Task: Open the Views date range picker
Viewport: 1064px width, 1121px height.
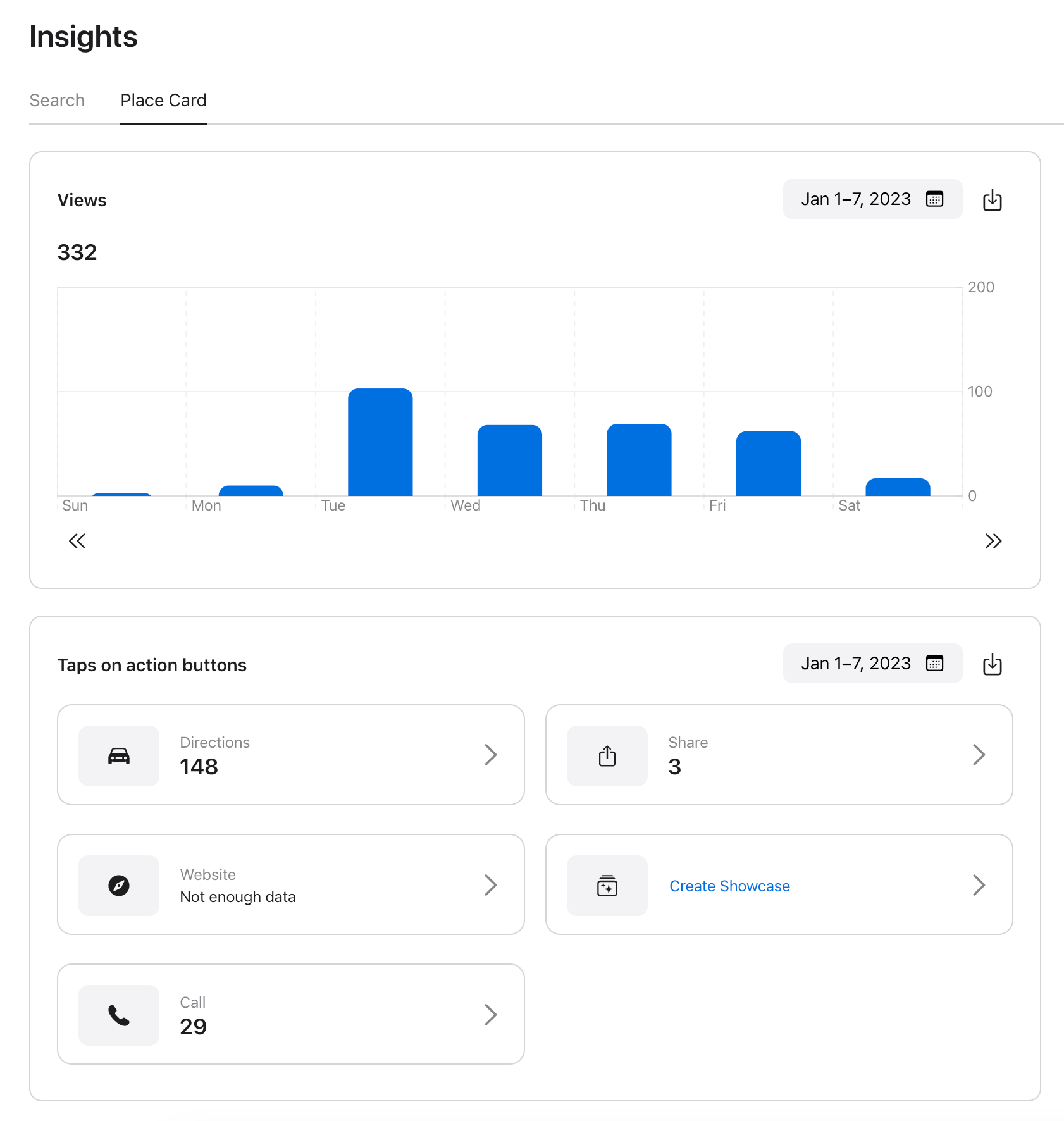Action: pos(872,199)
